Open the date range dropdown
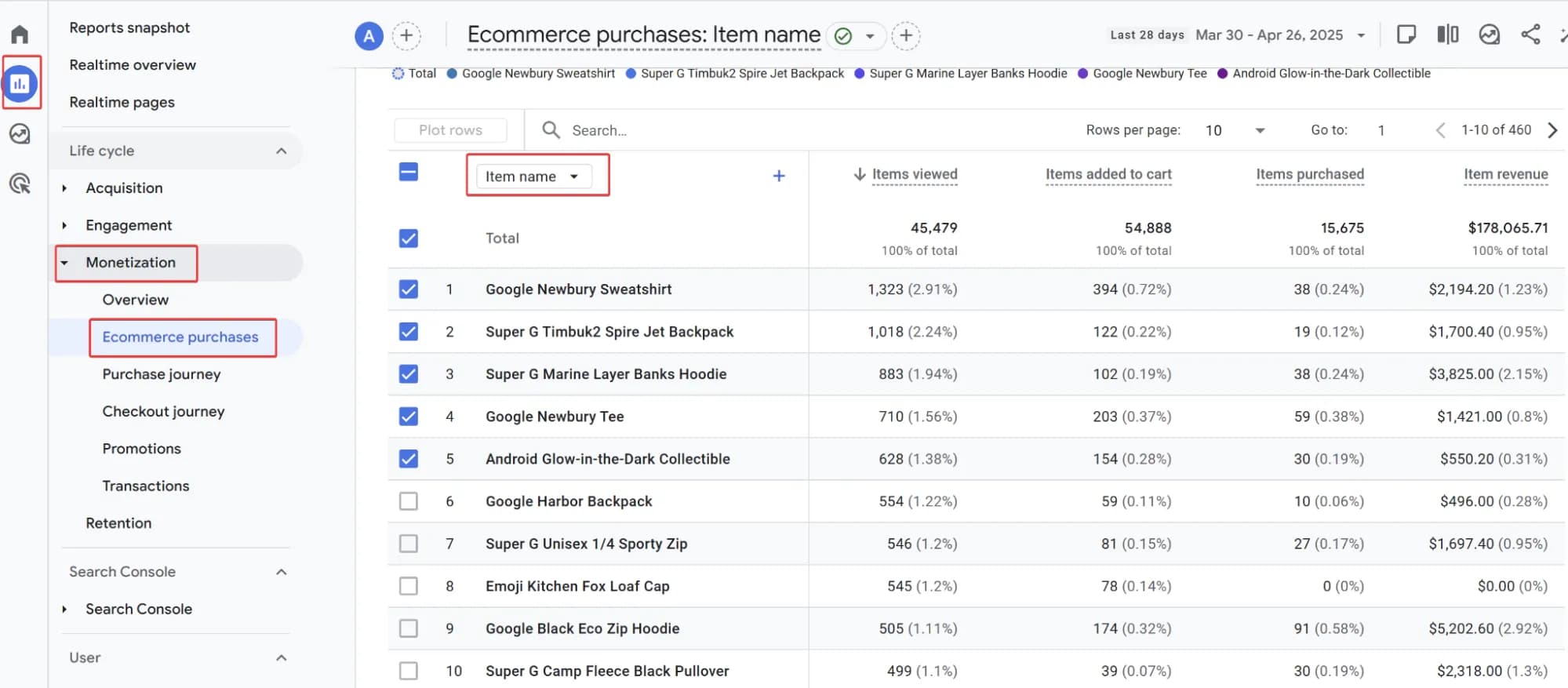Image resolution: width=1568 pixels, height=688 pixels. (1361, 35)
